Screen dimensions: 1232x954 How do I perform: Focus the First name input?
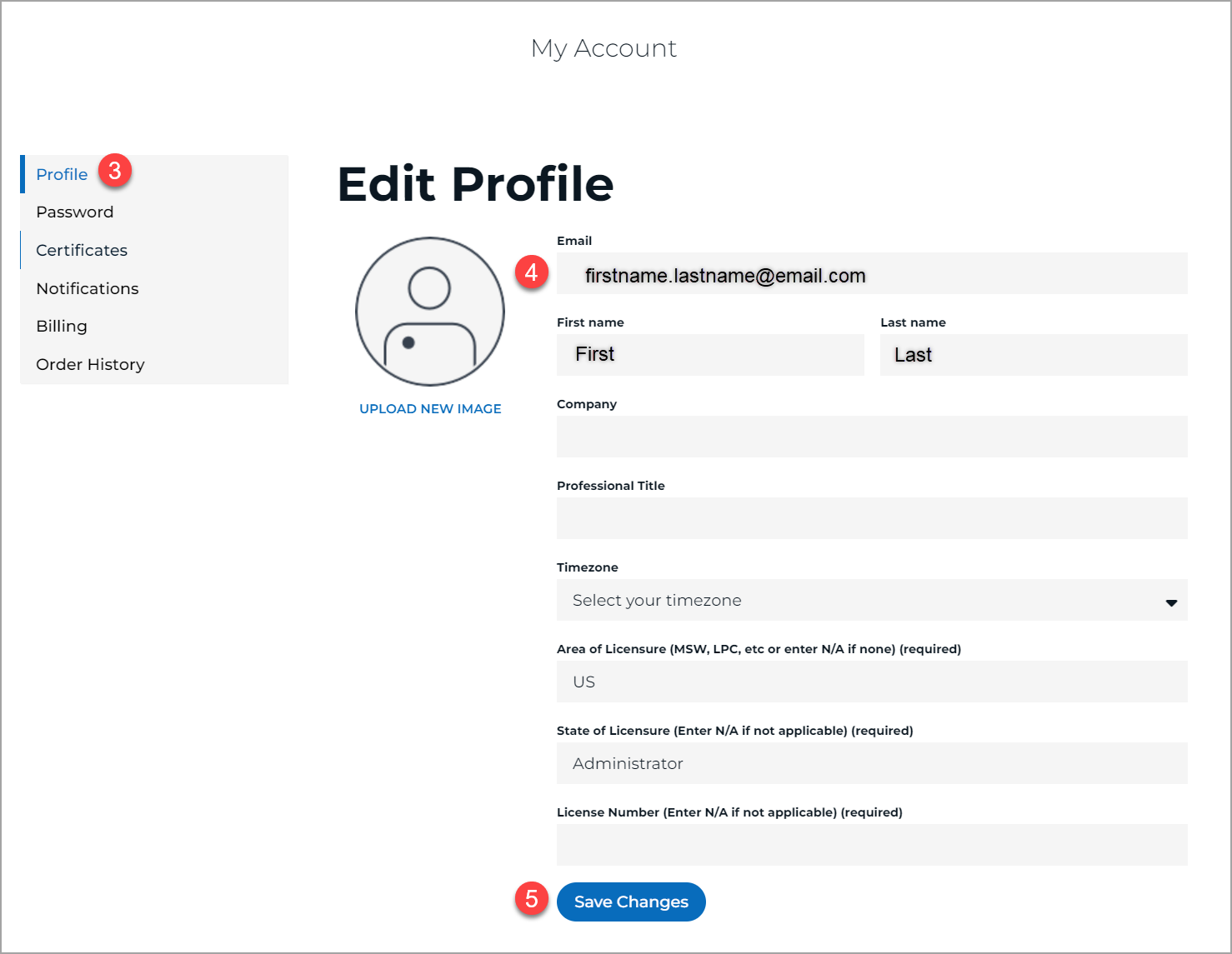point(709,356)
